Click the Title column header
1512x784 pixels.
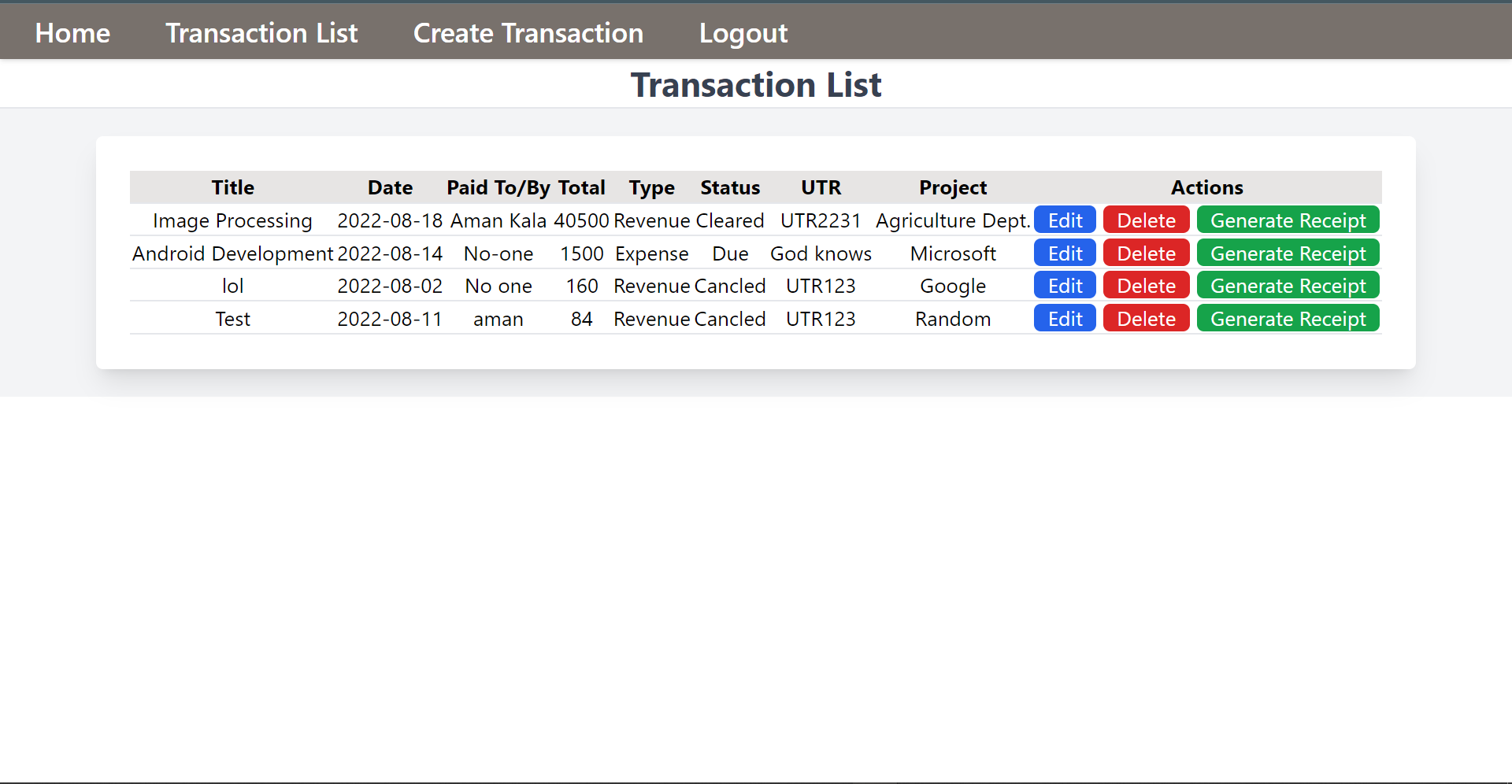(232, 187)
